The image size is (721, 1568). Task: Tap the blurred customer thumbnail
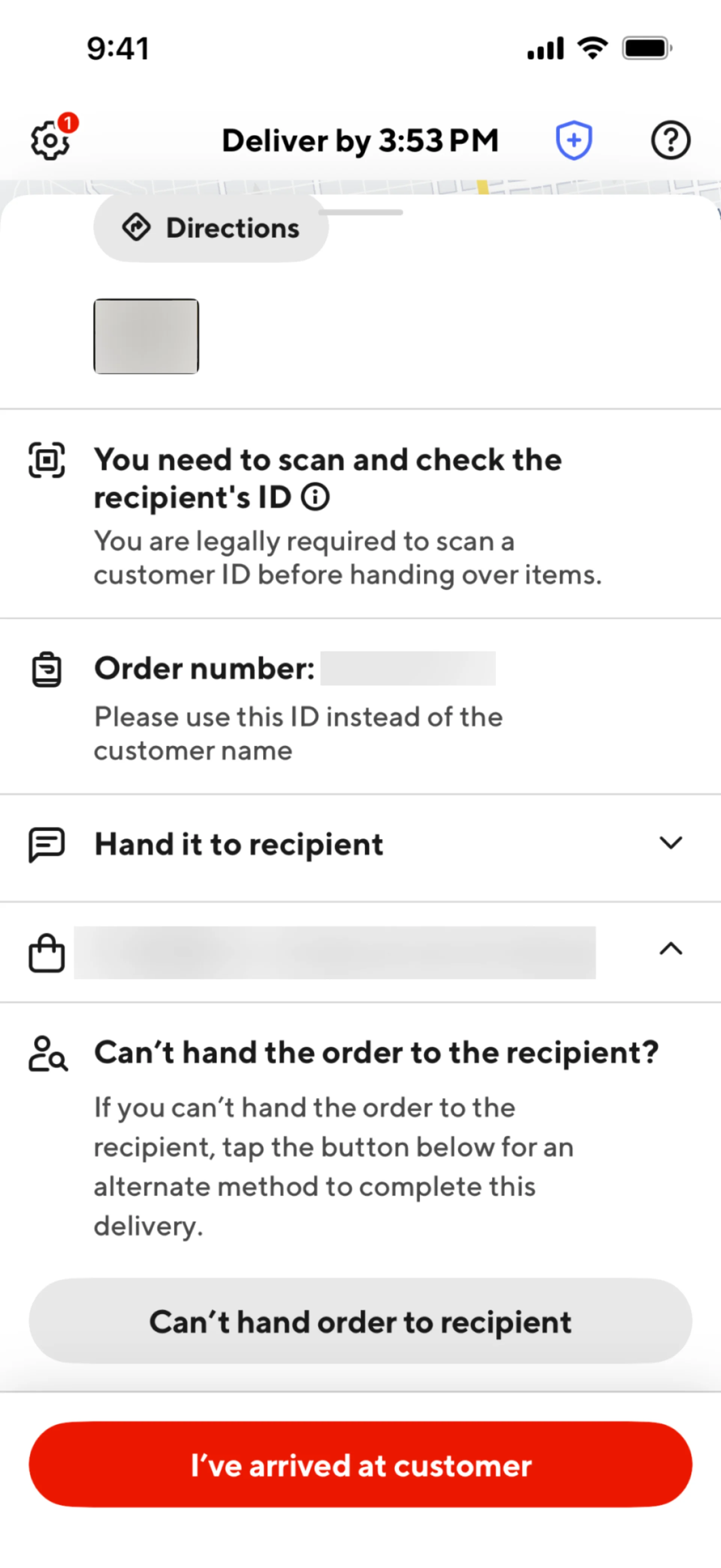[146, 336]
